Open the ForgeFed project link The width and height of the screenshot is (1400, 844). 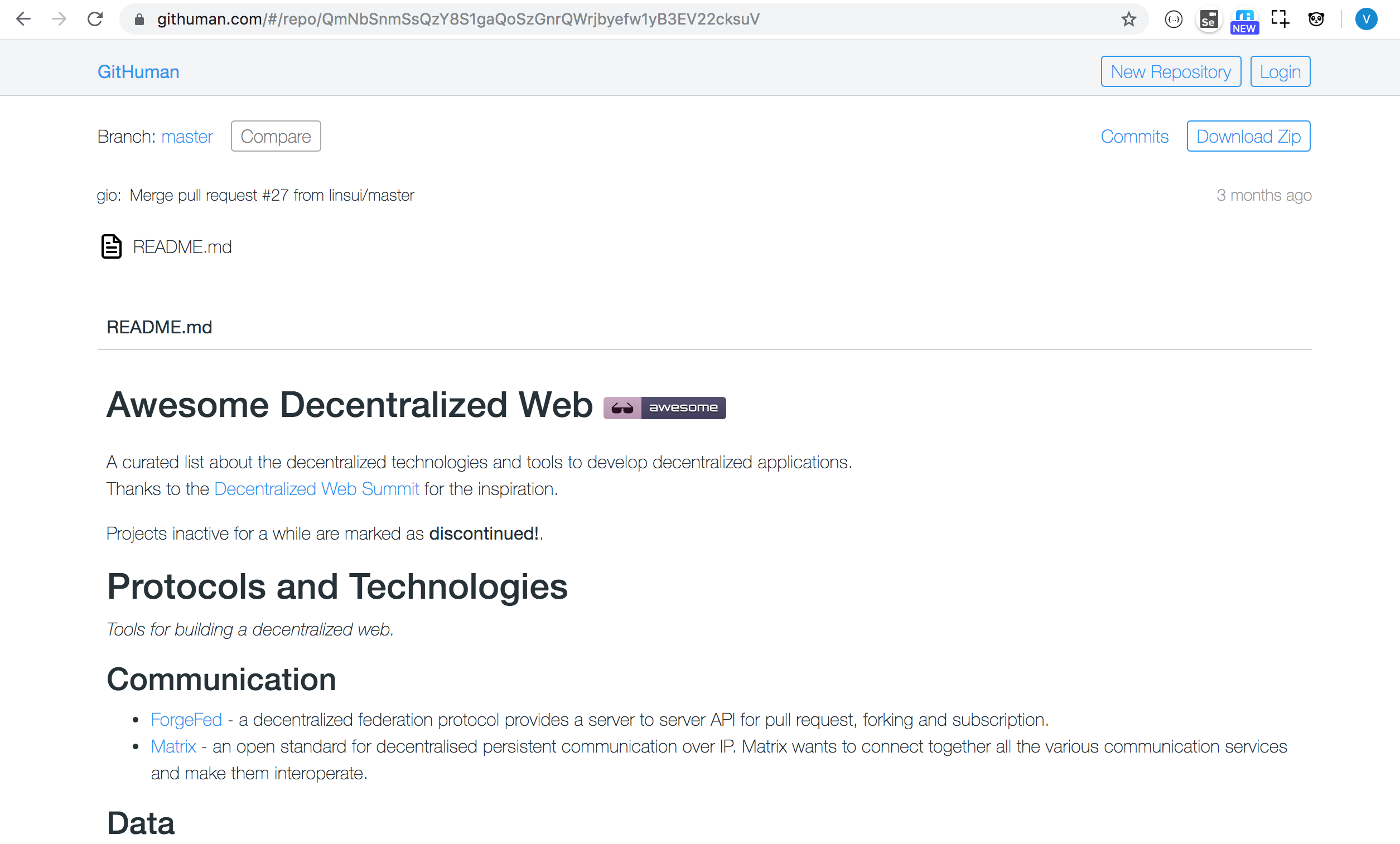186,719
